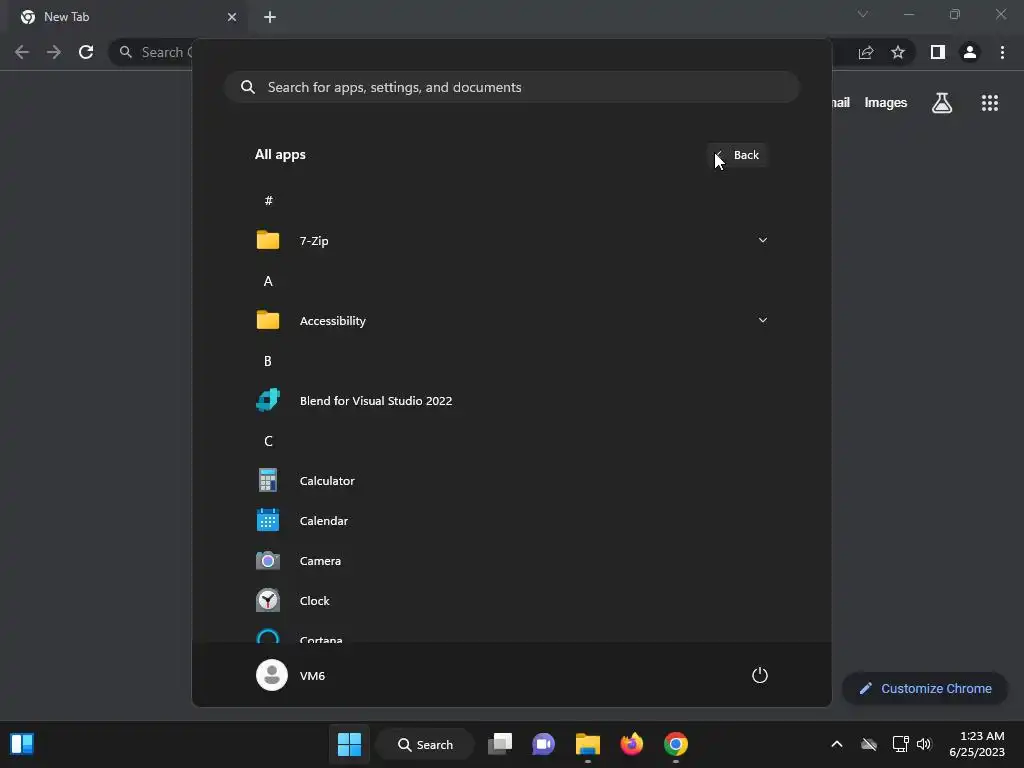Go back in Chrome with back arrow
Viewport: 1024px width, 768px height.
[x=22, y=52]
